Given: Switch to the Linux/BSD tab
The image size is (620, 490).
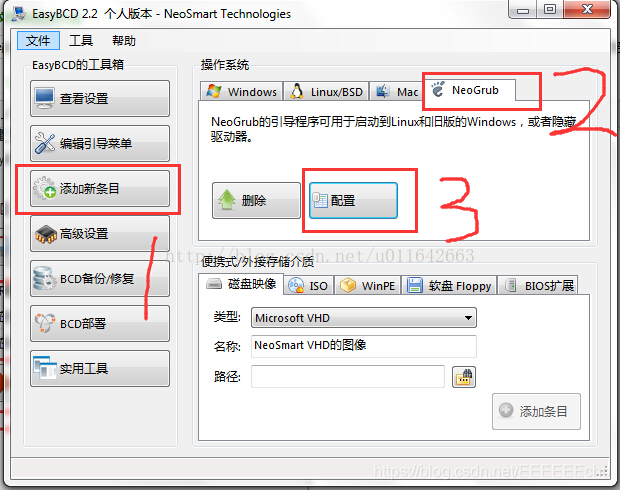Looking at the screenshot, I should (x=327, y=91).
